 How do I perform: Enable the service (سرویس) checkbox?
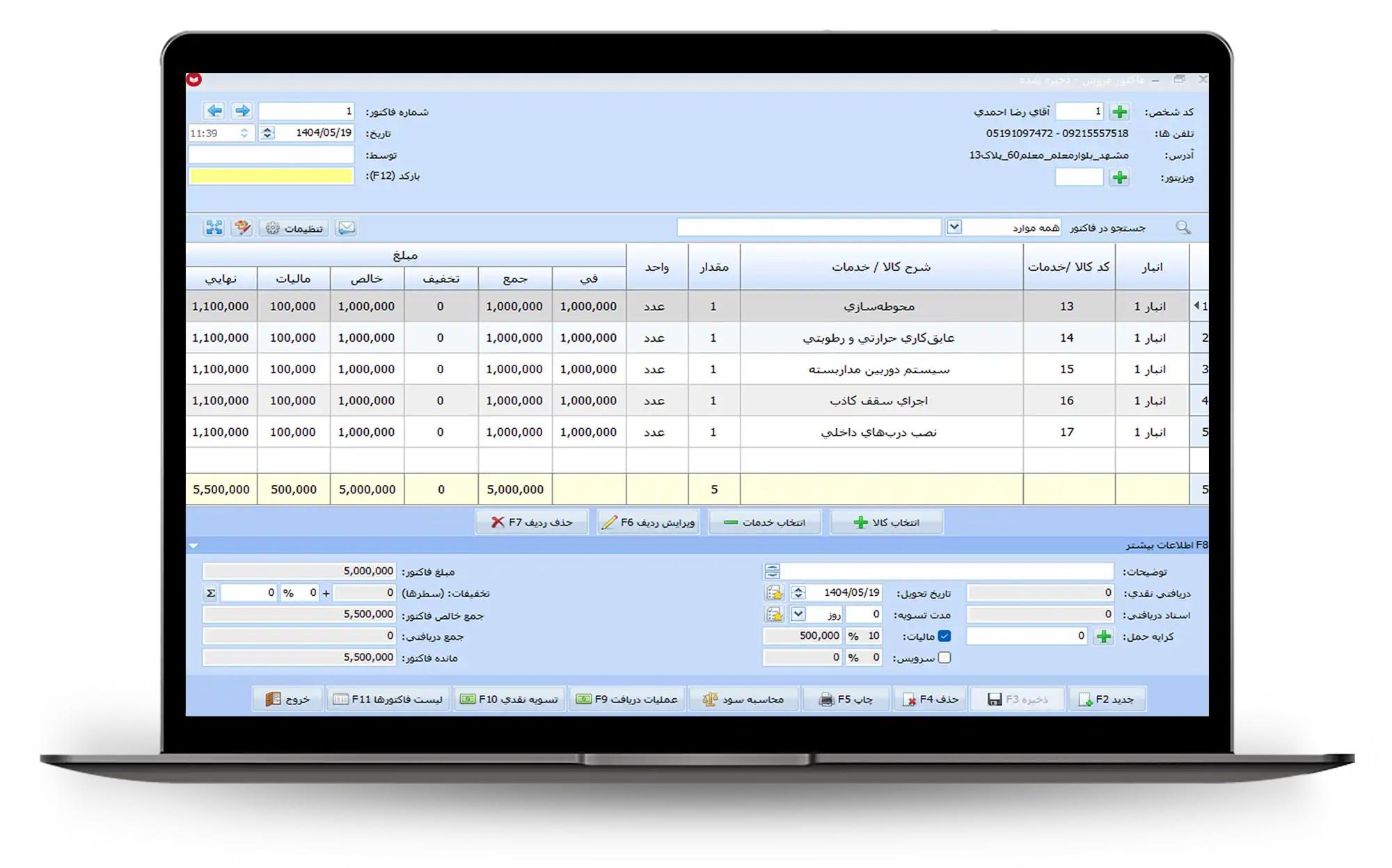pos(944,658)
